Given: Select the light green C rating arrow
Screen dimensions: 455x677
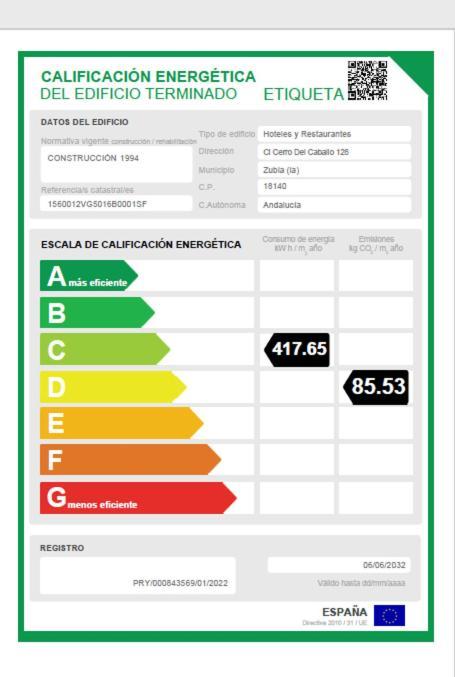Looking at the screenshot, I should click(105, 349).
